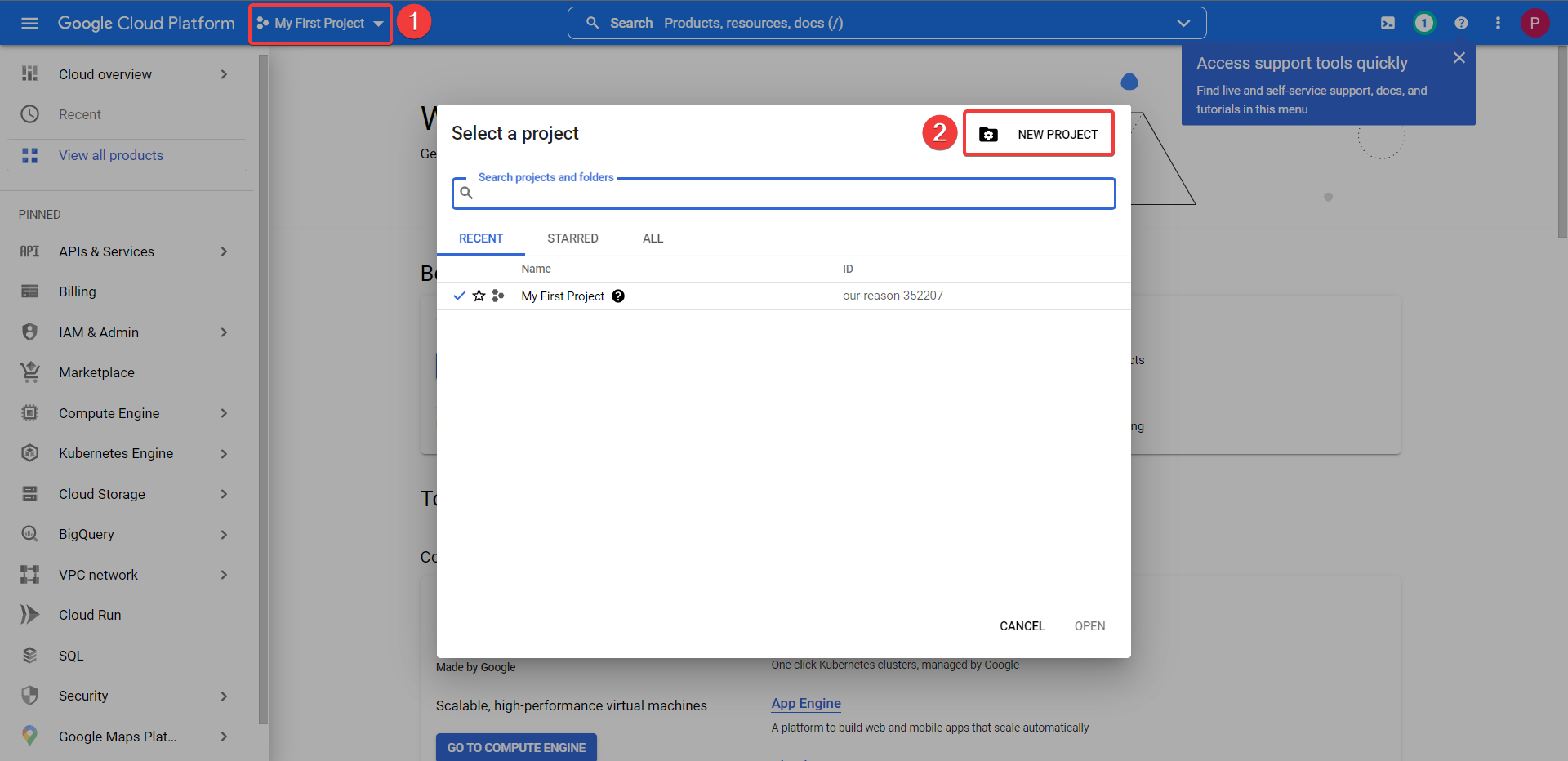Image resolution: width=1568 pixels, height=761 pixels.
Task: Click GO TO COMPUTE ENGINE button
Action: coord(516,747)
